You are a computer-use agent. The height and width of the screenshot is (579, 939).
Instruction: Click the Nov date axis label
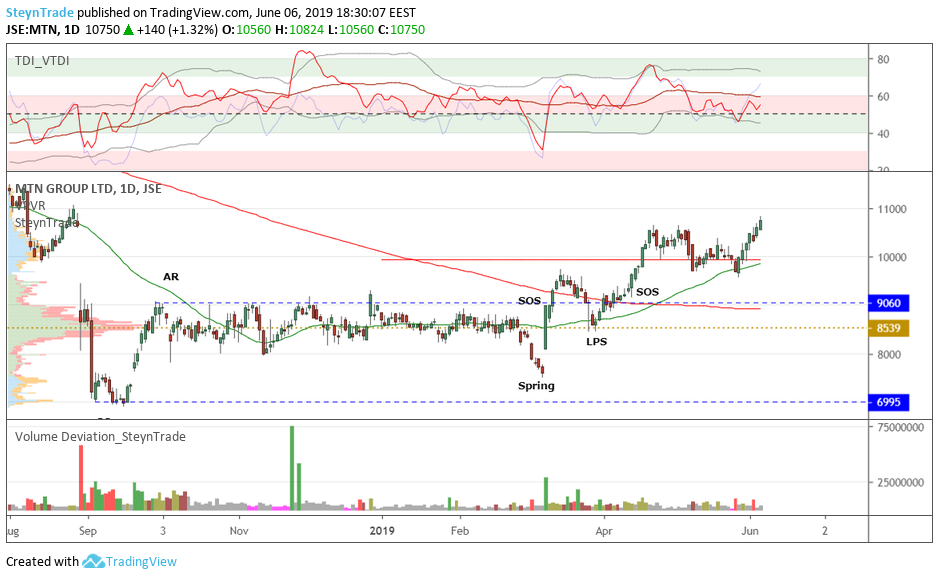[x=239, y=531]
